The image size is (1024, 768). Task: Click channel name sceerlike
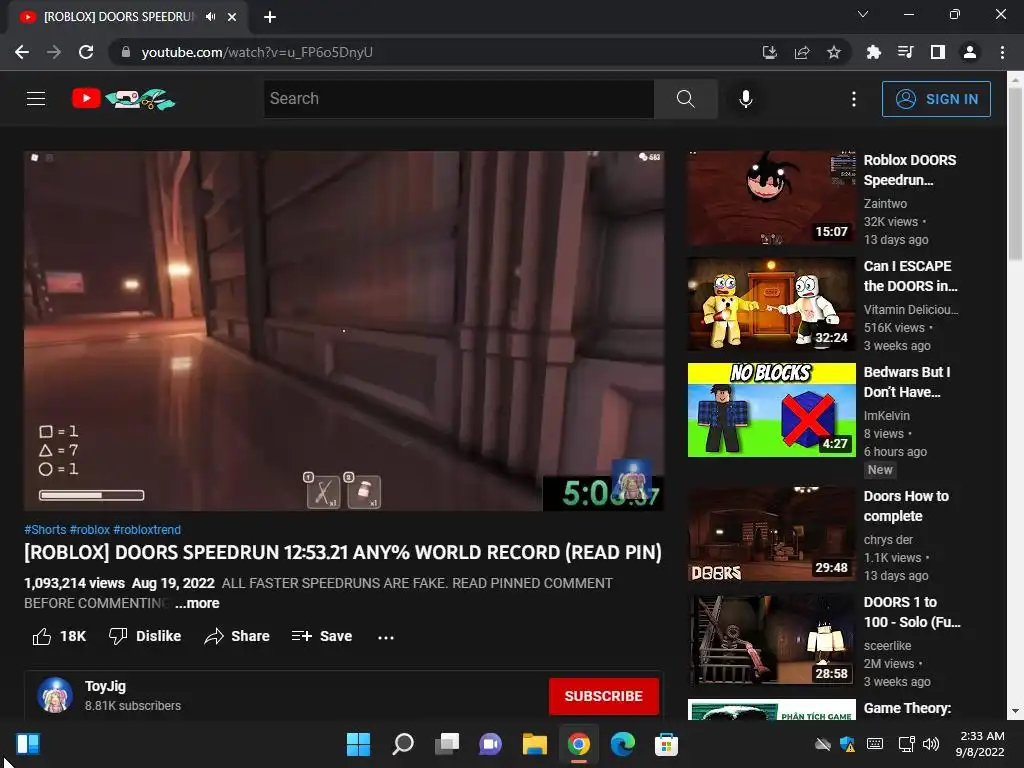(887, 645)
